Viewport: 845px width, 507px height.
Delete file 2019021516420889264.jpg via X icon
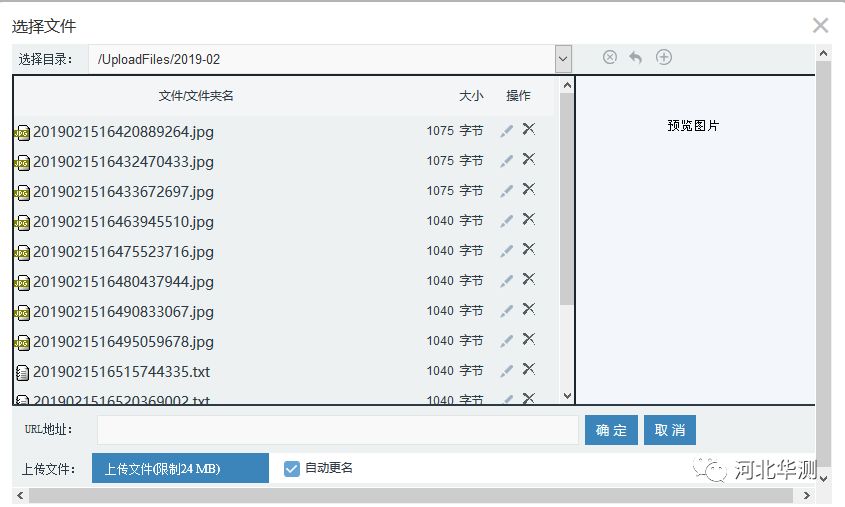coord(529,129)
